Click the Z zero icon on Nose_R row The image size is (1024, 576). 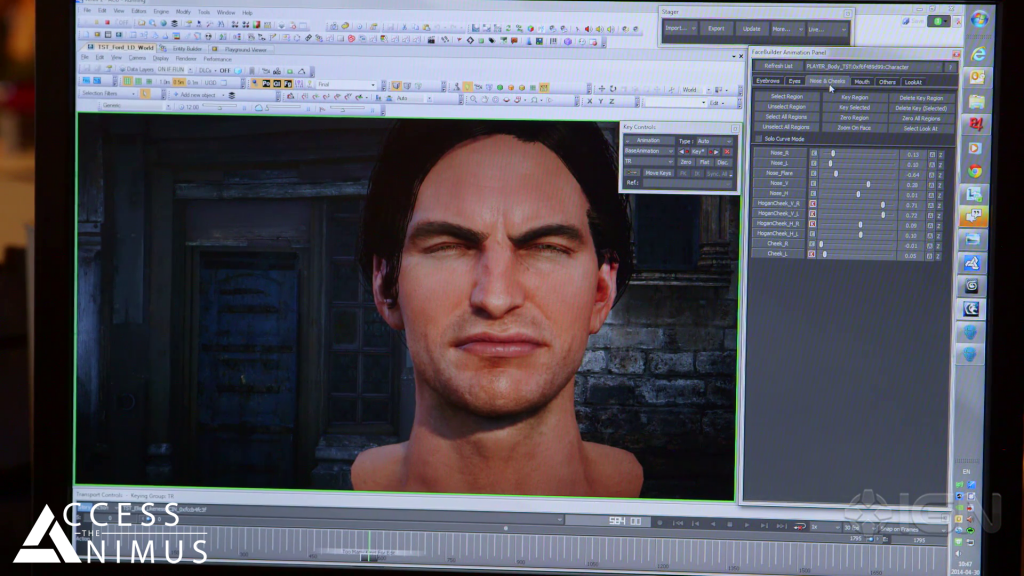tap(941, 154)
